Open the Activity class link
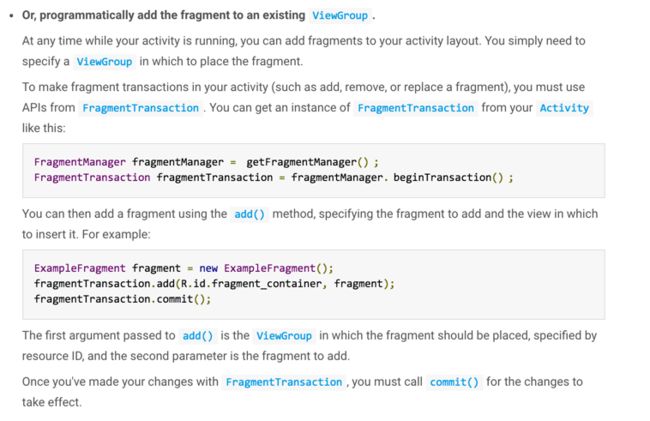 [564, 108]
